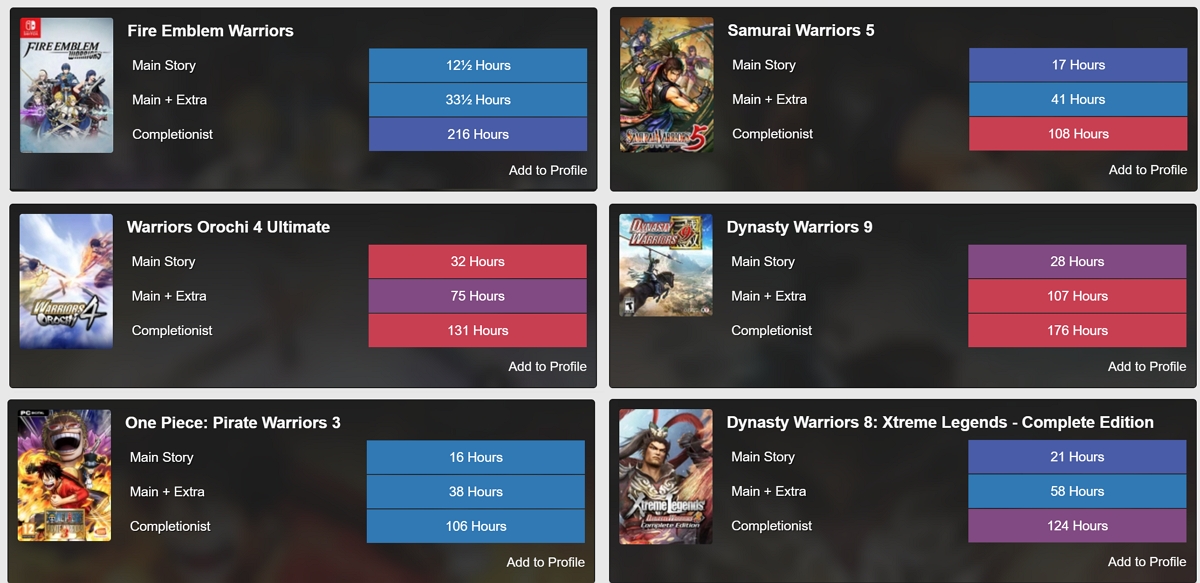Select the 28 Hours main story bar

[x=1077, y=262]
